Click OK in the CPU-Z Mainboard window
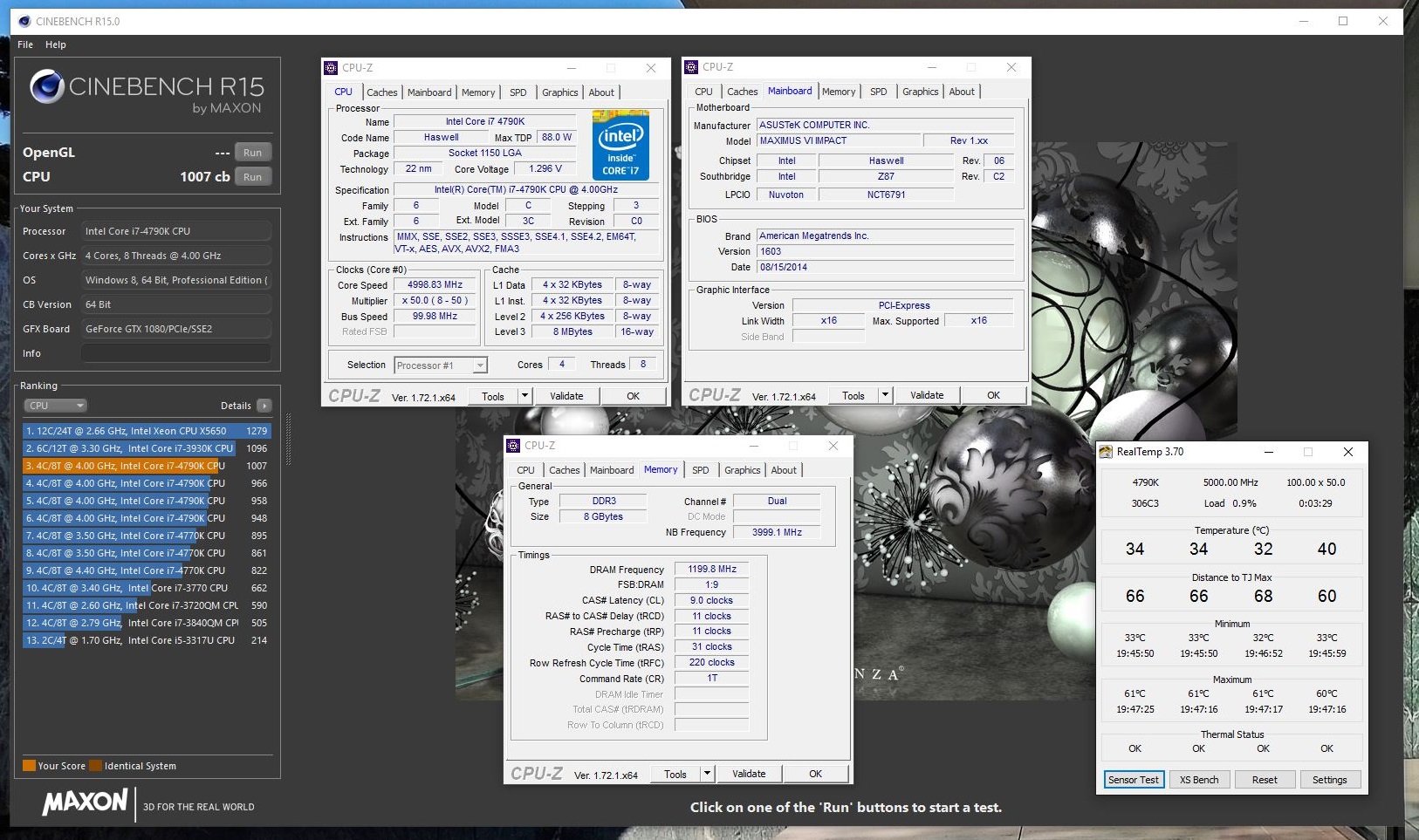This screenshot has width=1419, height=840. (x=993, y=395)
